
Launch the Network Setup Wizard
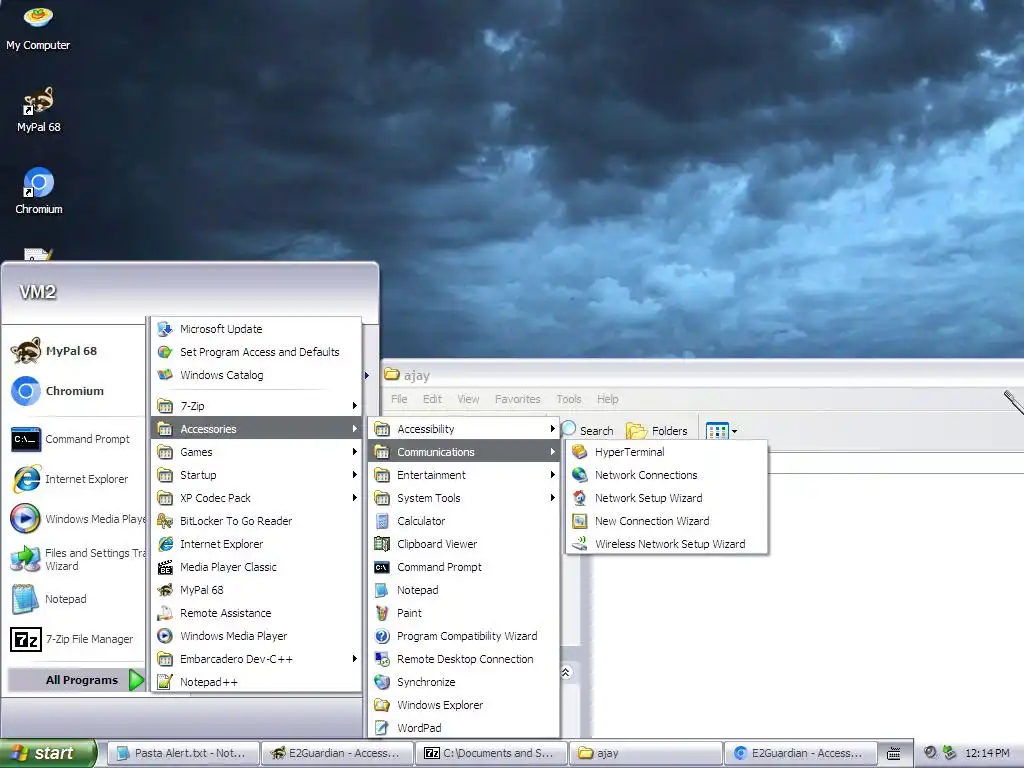666,498
